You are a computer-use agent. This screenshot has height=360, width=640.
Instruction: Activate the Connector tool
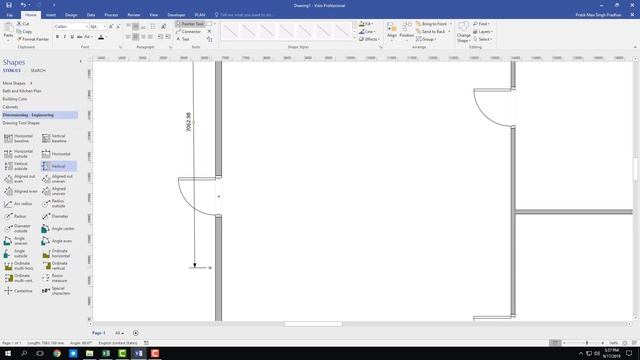click(x=189, y=31)
